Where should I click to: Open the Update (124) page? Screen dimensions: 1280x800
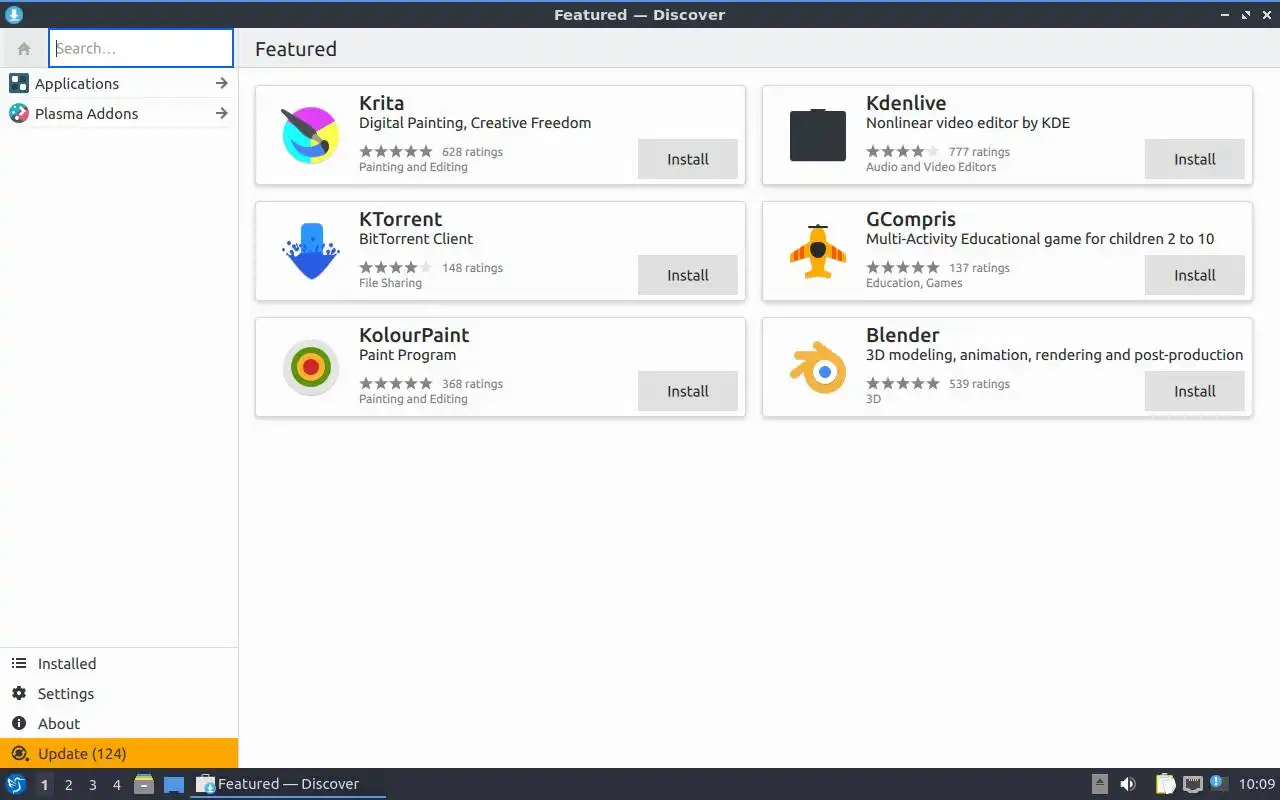coord(119,753)
